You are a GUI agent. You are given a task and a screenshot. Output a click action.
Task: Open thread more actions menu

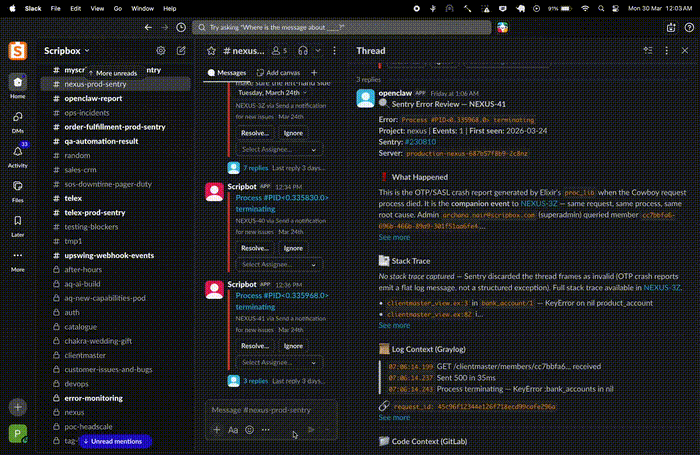[667, 51]
